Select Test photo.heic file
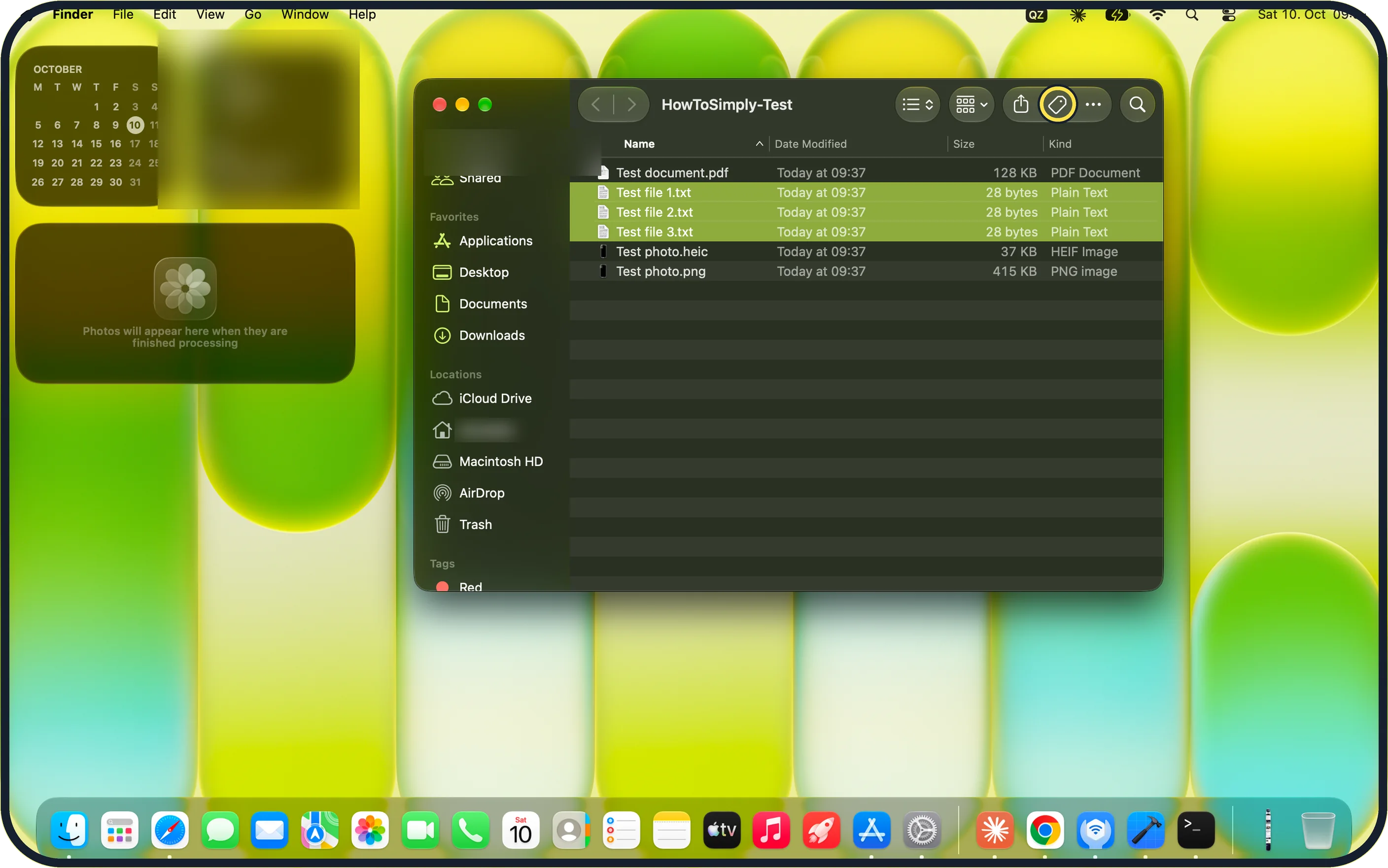 click(866, 251)
